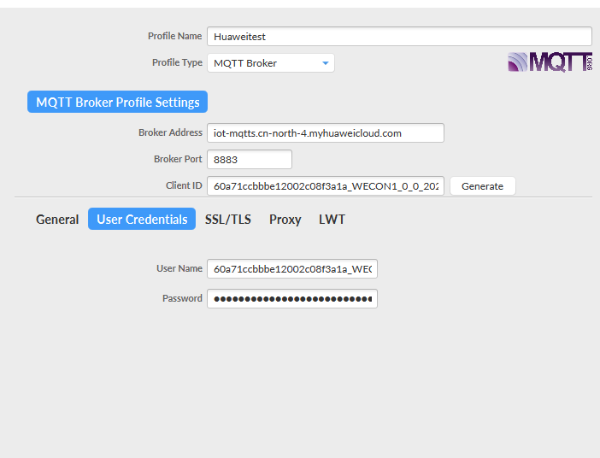This screenshot has height=458, width=600.
Task: Click the MQTT Broker Profile Settings header
Action: click(117, 102)
